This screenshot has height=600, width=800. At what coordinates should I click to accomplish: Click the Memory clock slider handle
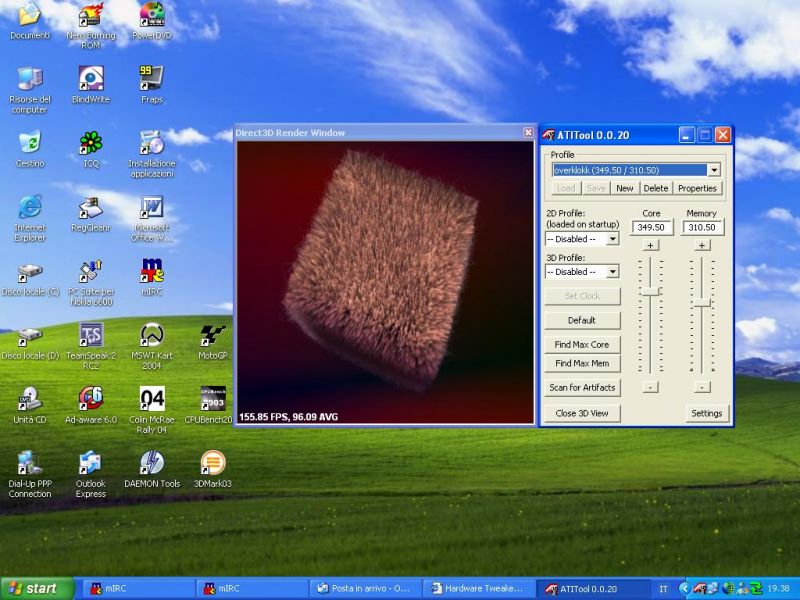point(702,303)
